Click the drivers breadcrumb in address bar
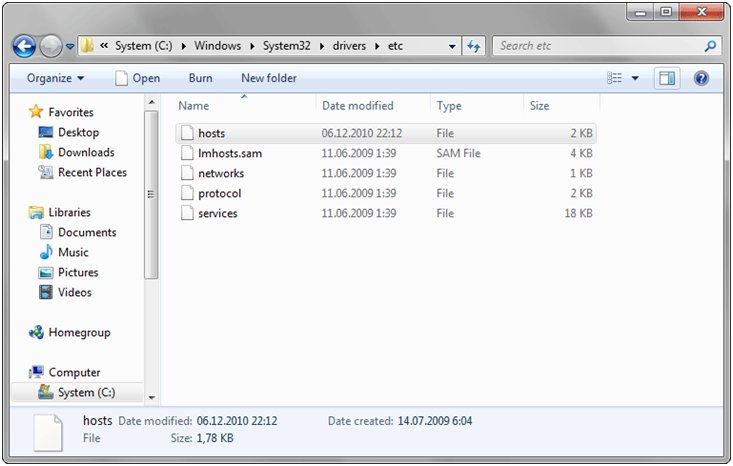The width and height of the screenshot is (733, 466). click(x=349, y=46)
